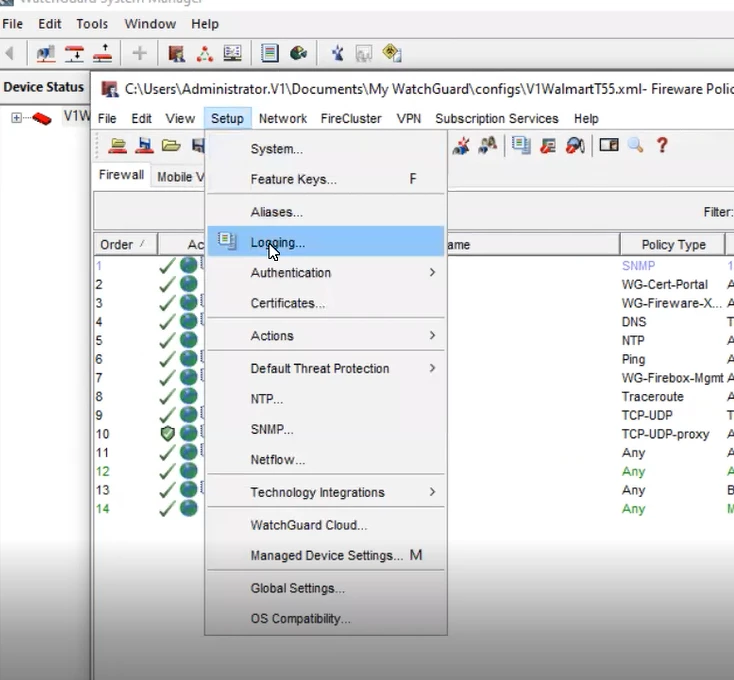Open the FireCluster menu
The image size is (734, 680).
[x=351, y=118]
